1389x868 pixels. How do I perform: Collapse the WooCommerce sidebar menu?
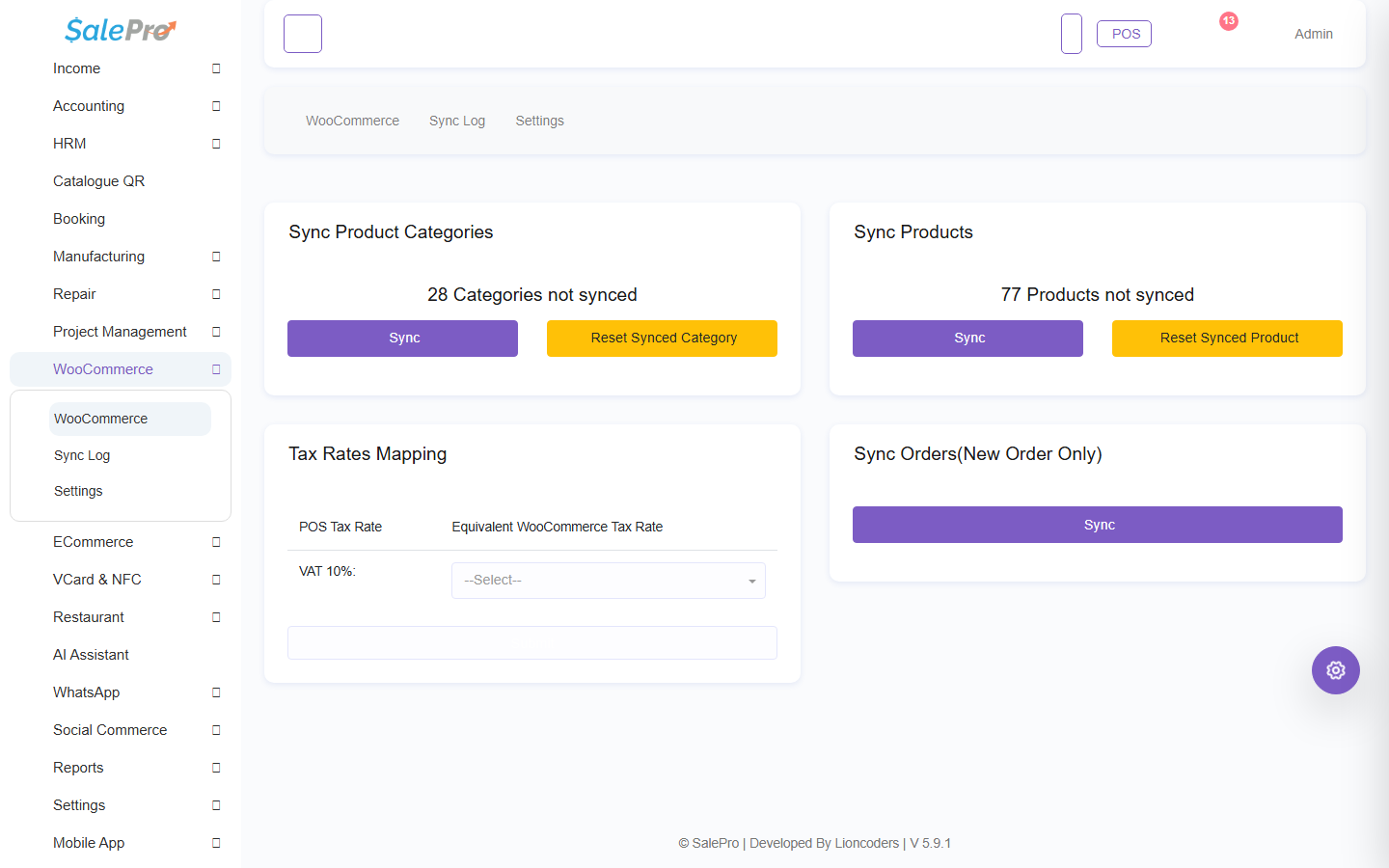tap(121, 369)
